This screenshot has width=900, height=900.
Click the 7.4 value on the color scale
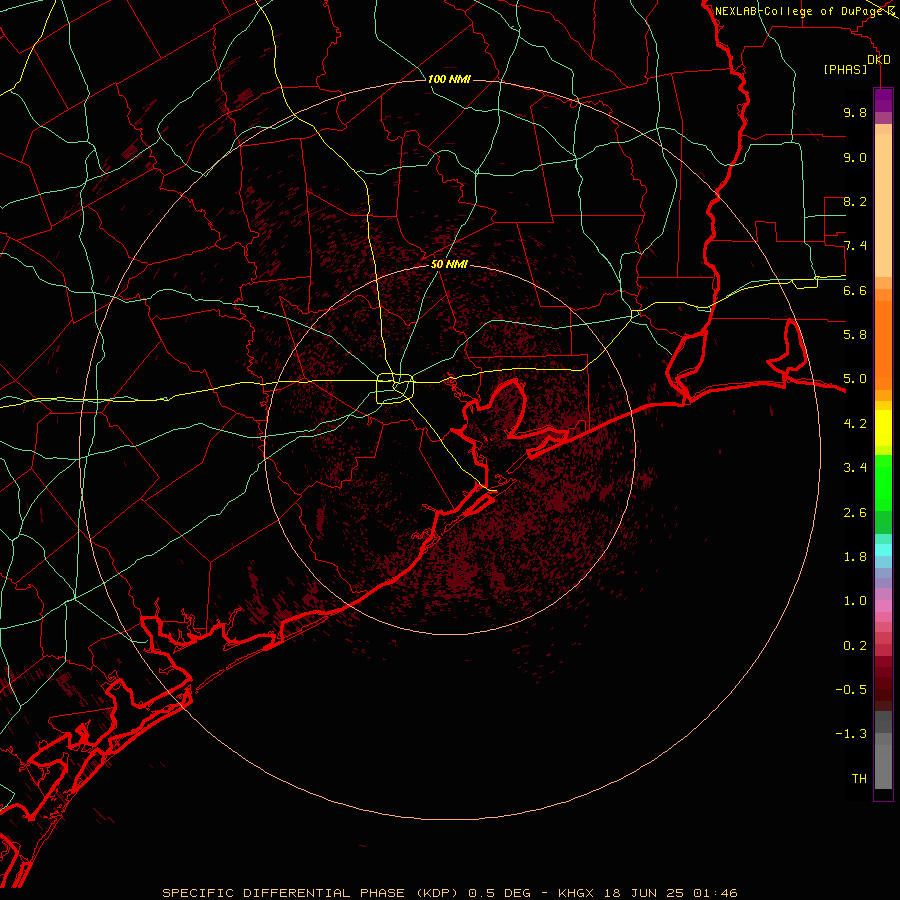pos(855,246)
